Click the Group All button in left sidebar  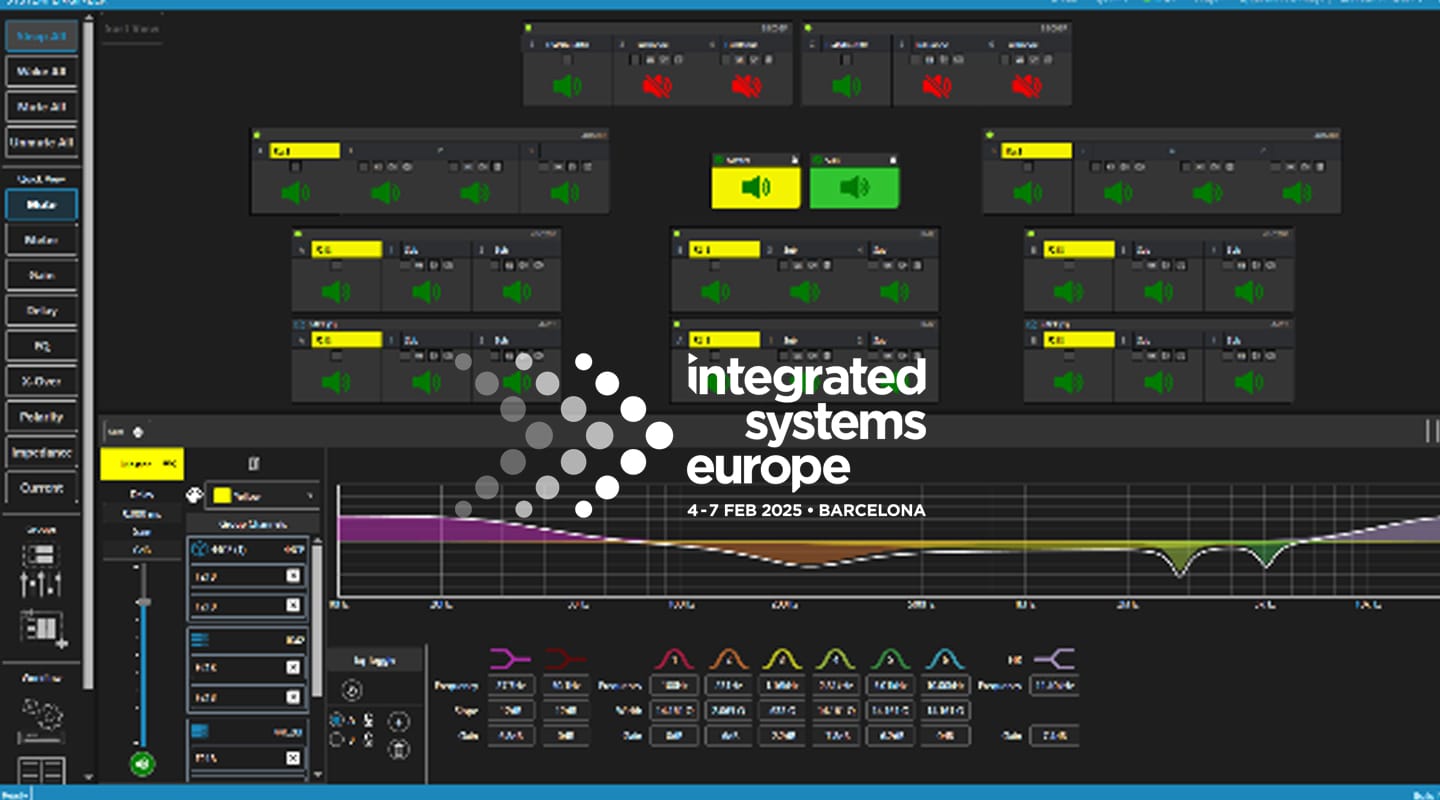pos(41,36)
